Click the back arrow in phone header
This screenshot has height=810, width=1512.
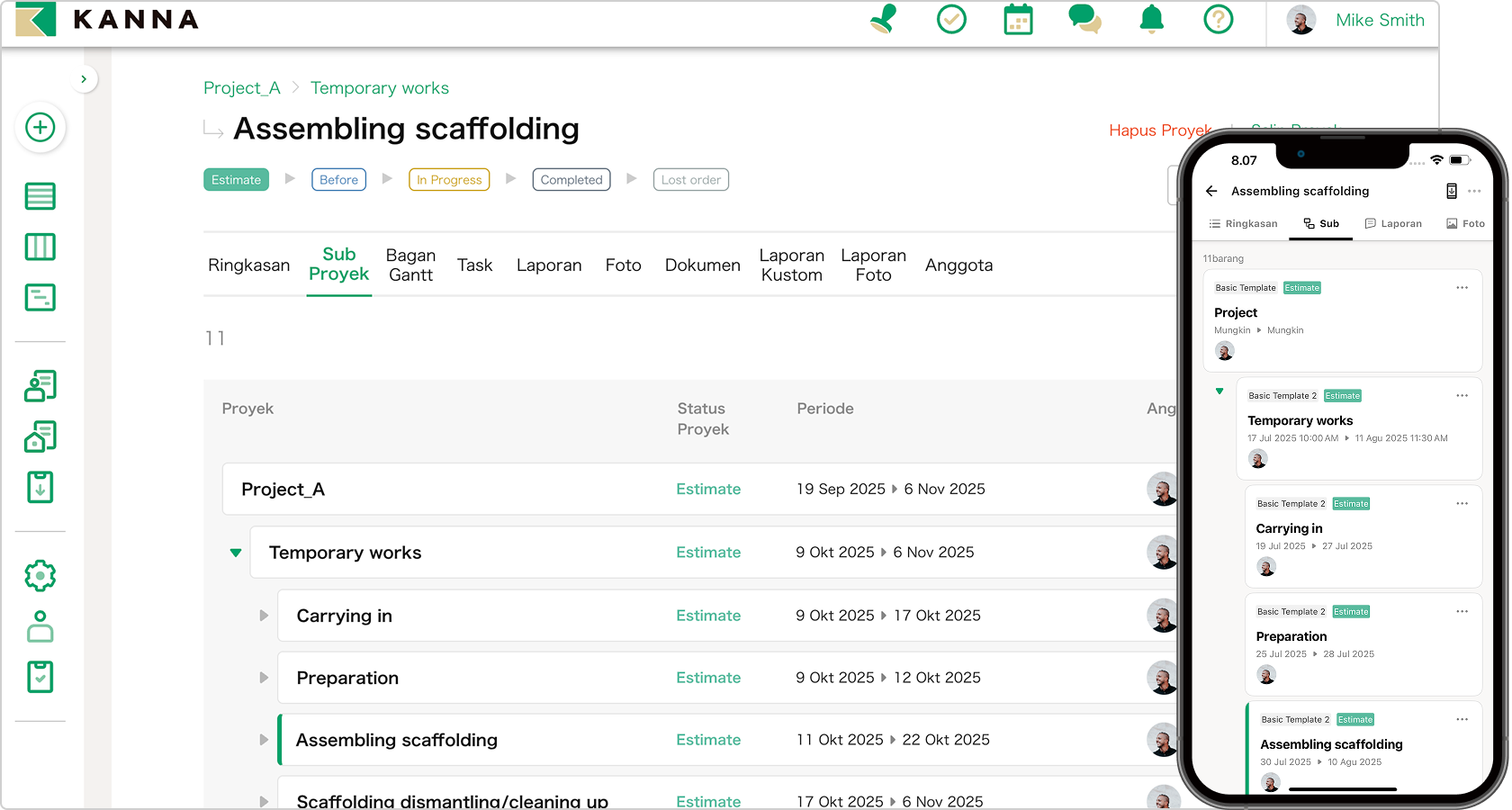point(1211,191)
